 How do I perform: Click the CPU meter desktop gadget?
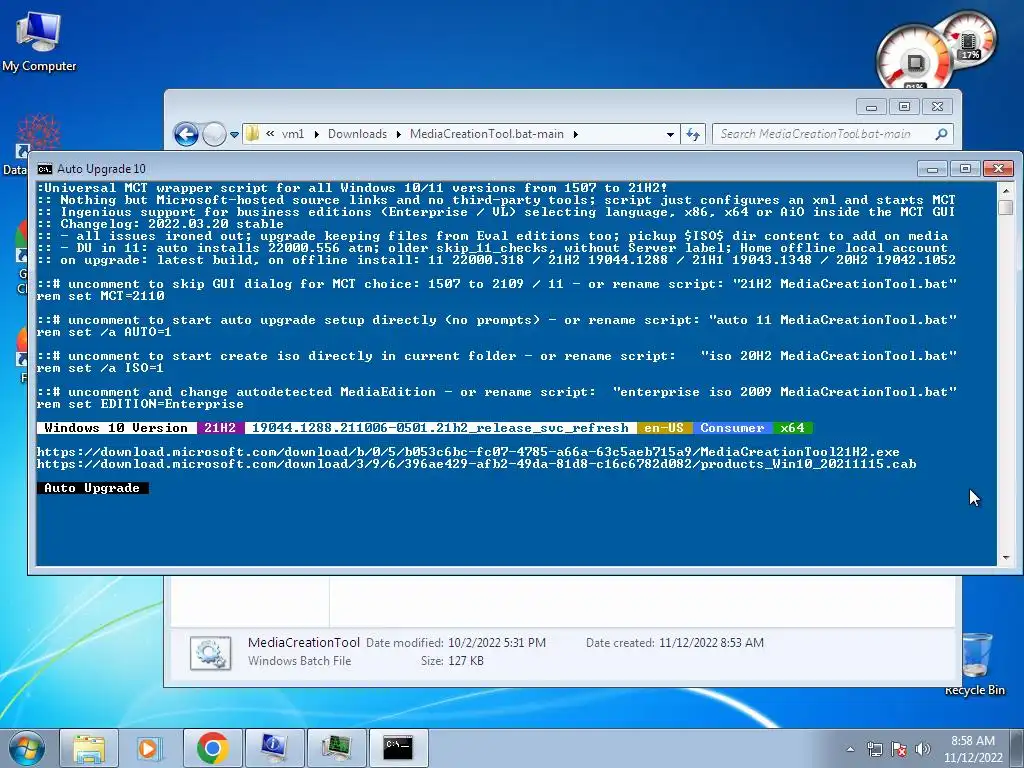pos(914,60)
